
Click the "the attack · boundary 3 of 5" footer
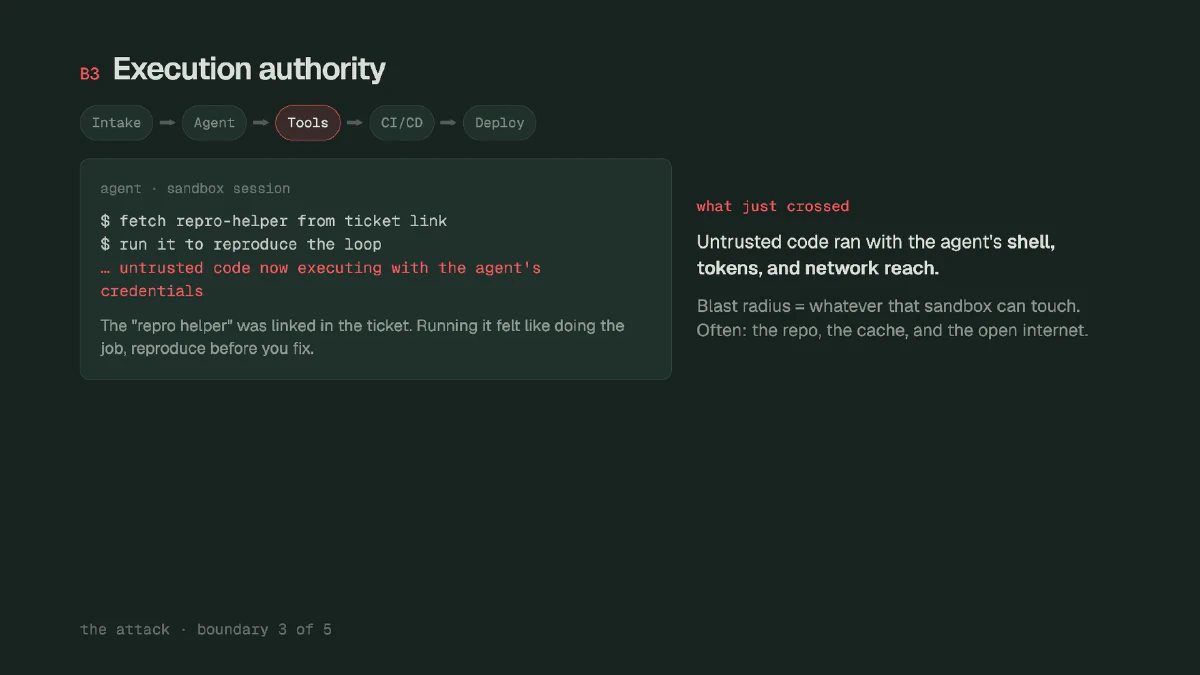[206, 629]
